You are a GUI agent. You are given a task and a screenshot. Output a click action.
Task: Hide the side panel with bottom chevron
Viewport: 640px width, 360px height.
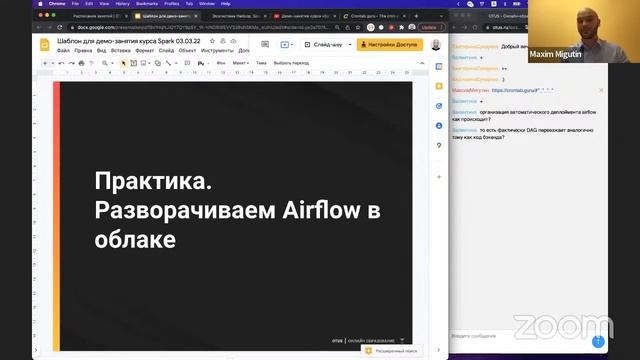coord(439,350)
